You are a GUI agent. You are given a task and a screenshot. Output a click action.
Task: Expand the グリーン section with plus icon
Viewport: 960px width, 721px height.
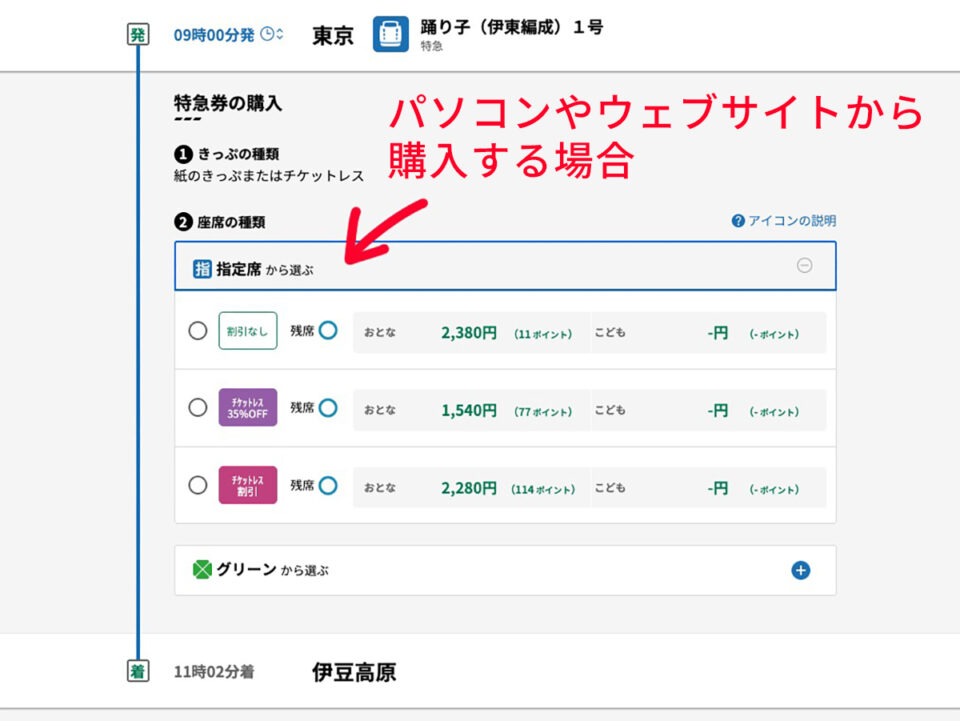tap(801, 570)
